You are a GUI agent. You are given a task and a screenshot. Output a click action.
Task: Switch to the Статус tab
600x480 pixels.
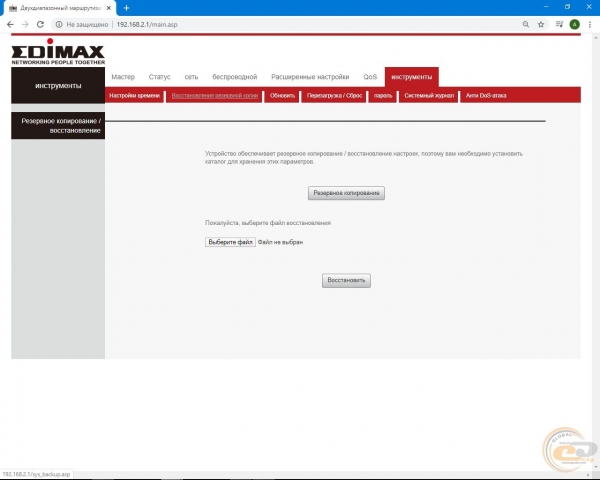[x=160, y=77]
